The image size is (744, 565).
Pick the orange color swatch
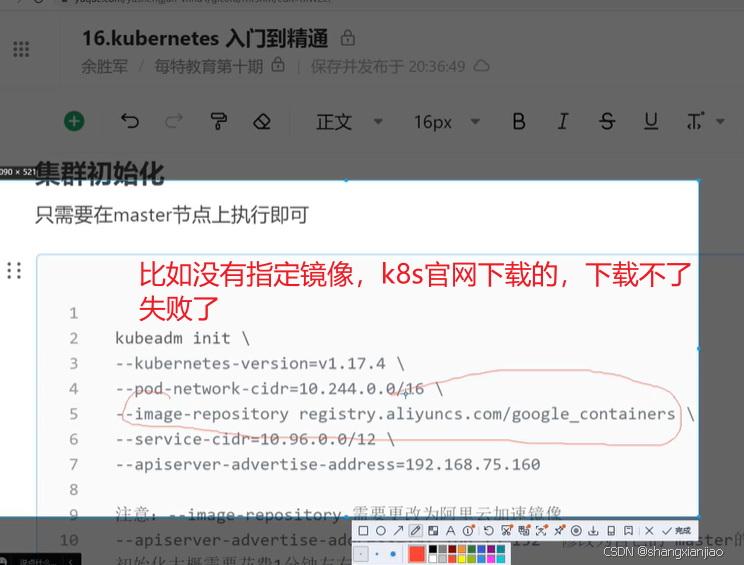[462, 549]
